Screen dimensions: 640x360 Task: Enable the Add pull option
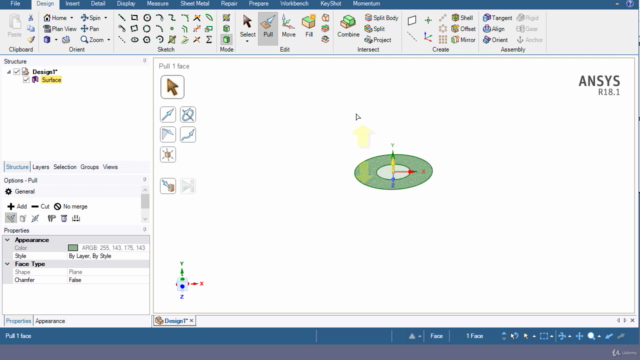click(x=17, y=207)
